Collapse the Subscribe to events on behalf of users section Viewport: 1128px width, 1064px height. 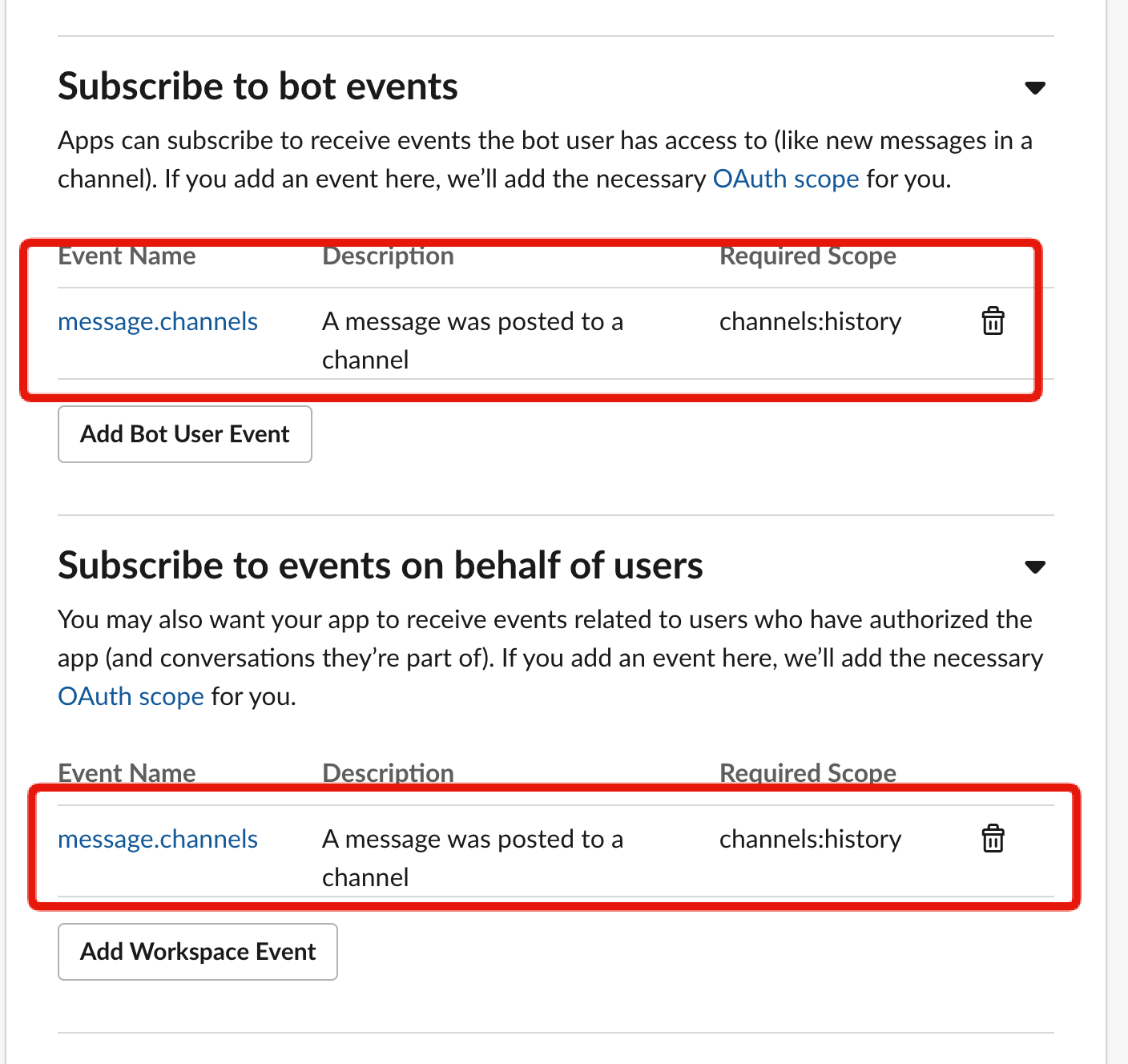tap(1035, 566)
